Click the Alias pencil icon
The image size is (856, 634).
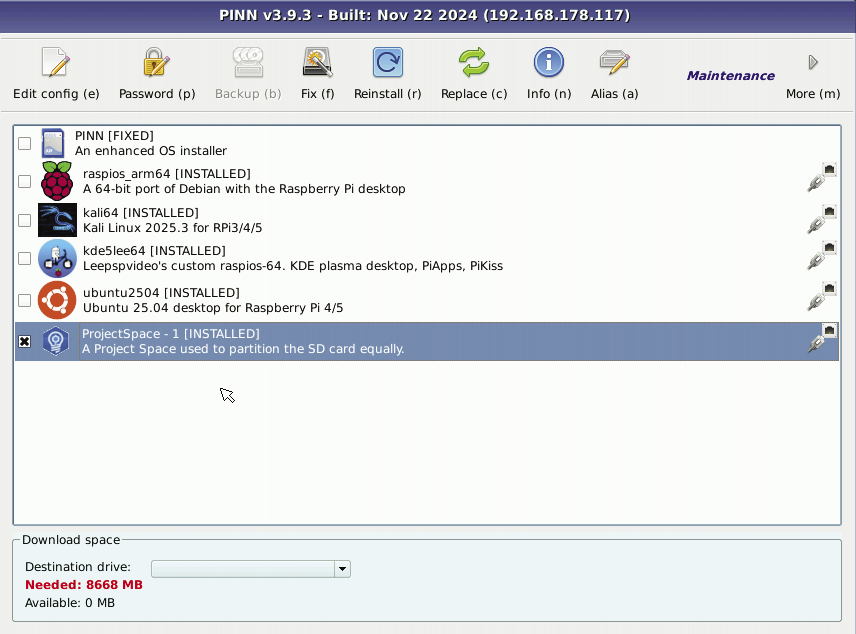(x=614, y=64)
